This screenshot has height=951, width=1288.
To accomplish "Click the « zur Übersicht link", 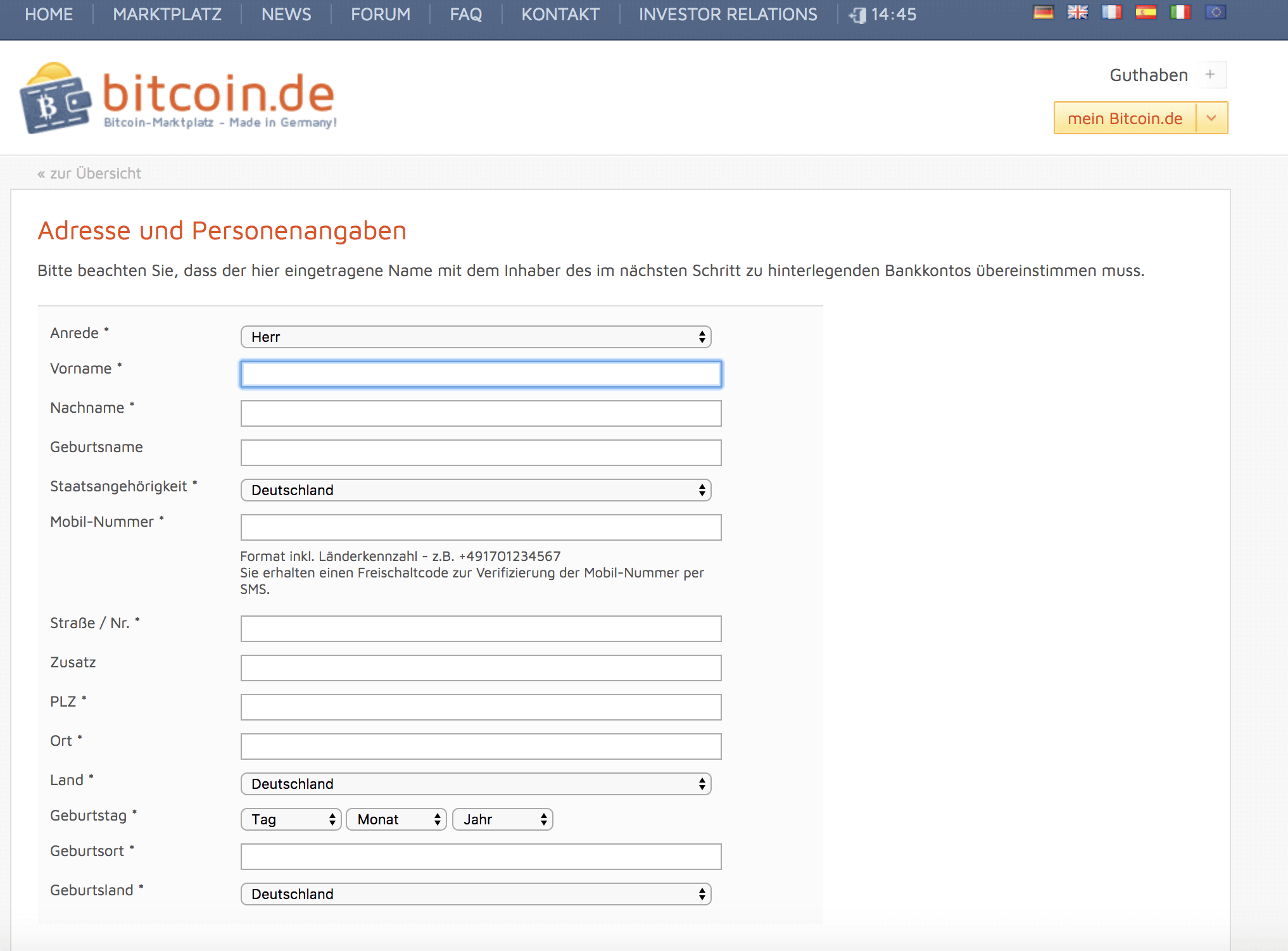I will [x=89, y=173].
